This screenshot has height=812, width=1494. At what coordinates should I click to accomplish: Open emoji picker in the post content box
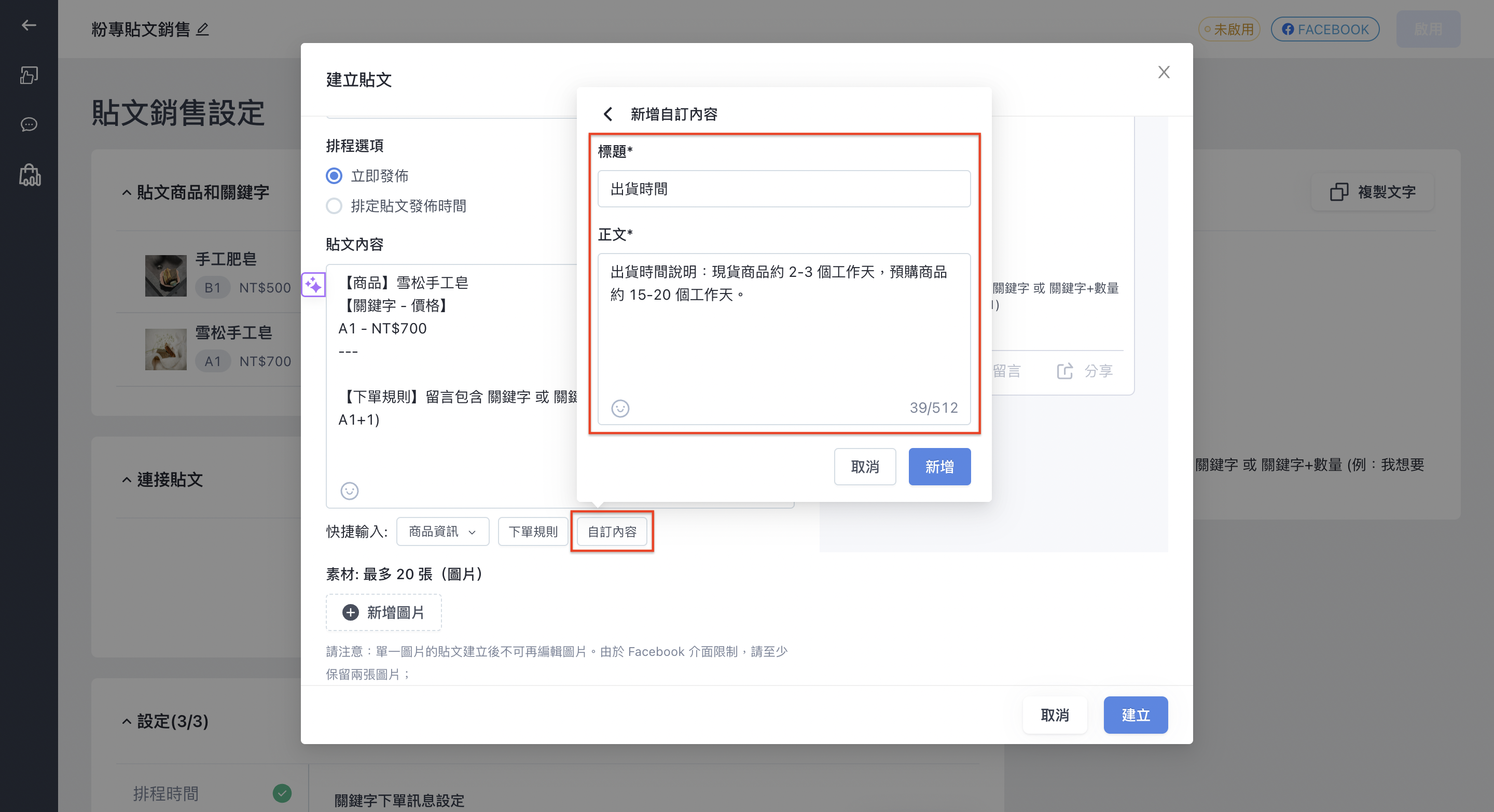pos(349,491)
